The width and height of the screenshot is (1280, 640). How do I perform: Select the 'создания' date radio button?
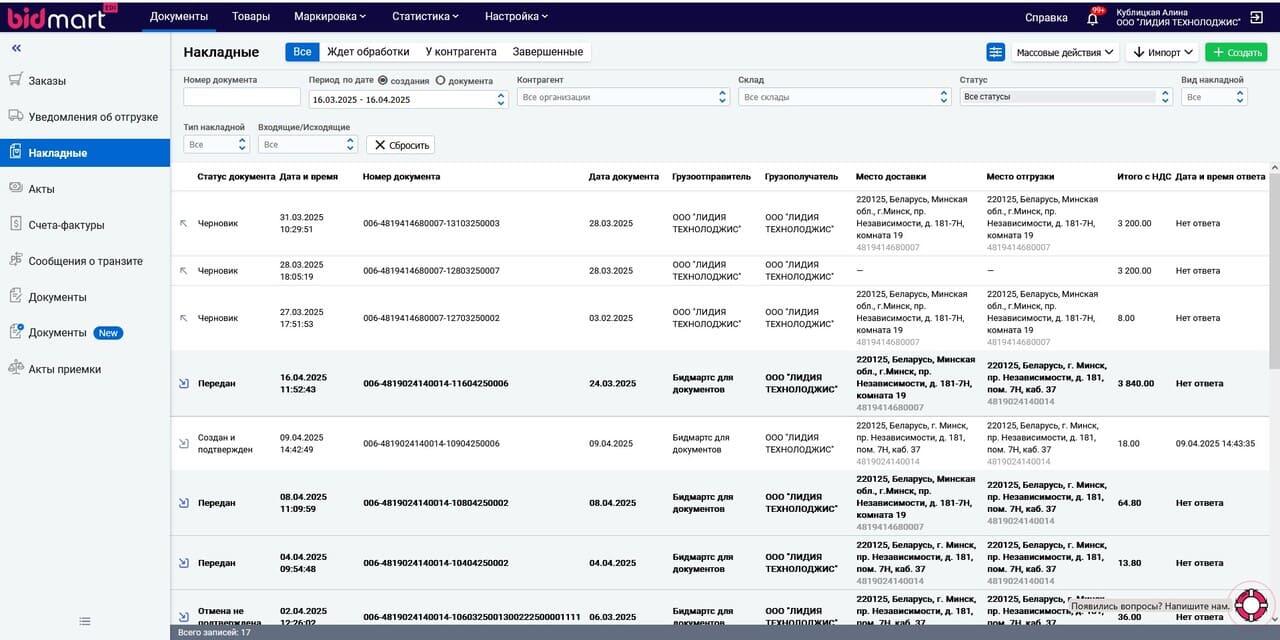383,80
